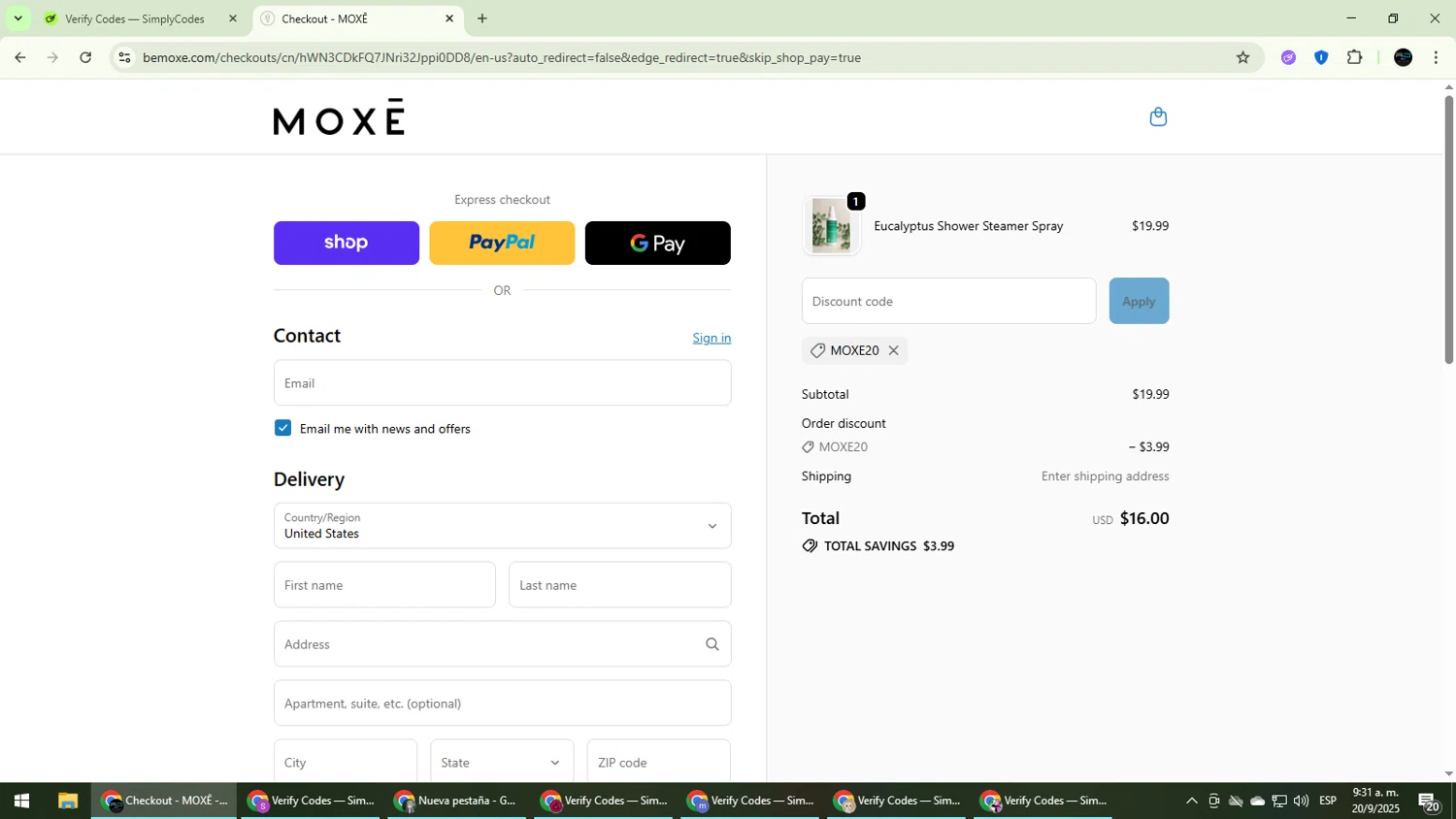Click the $16.00 total amount
This screenshot has width=1456, height=819.
click(x=1144, y=518)
